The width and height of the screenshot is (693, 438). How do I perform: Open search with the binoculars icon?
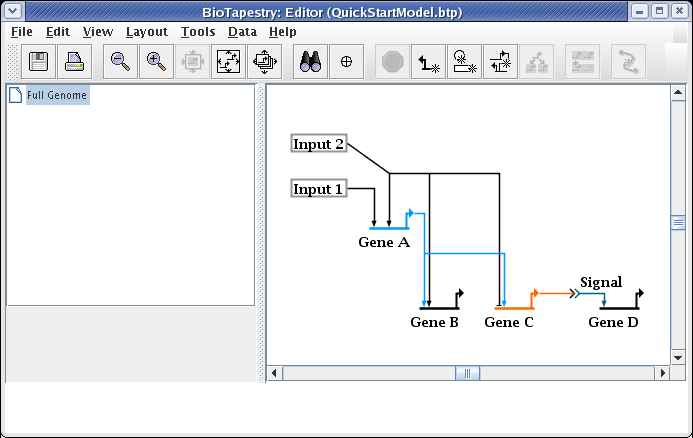coord(310,62)
